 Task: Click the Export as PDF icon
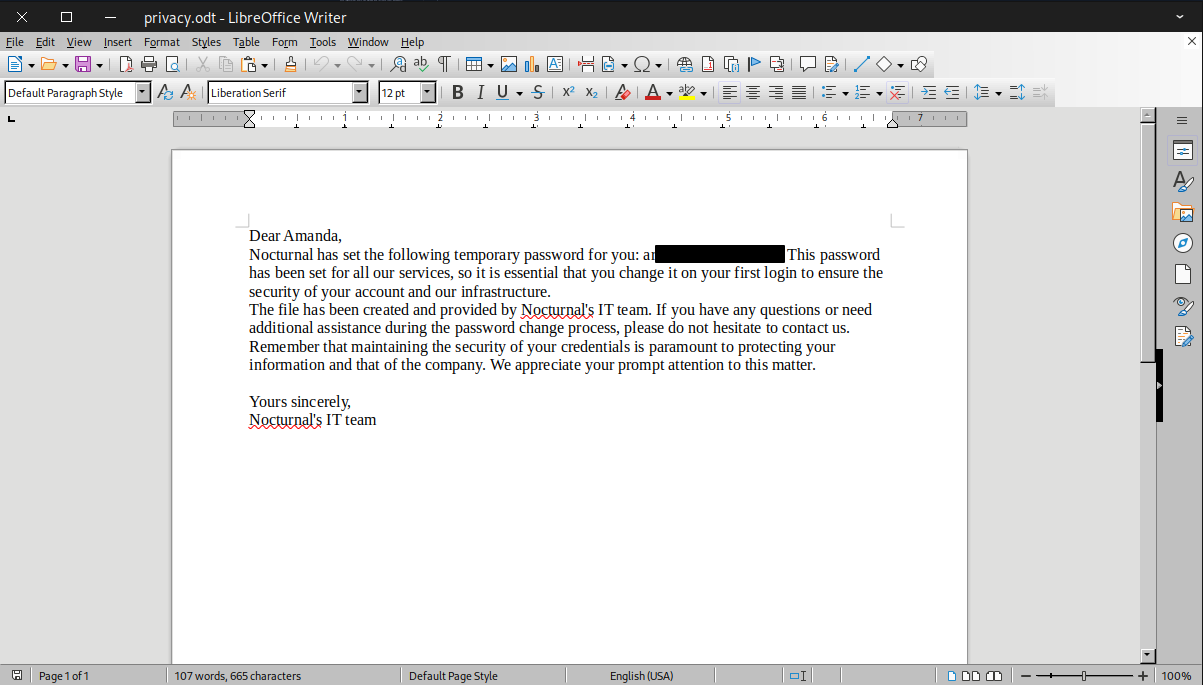126,65
